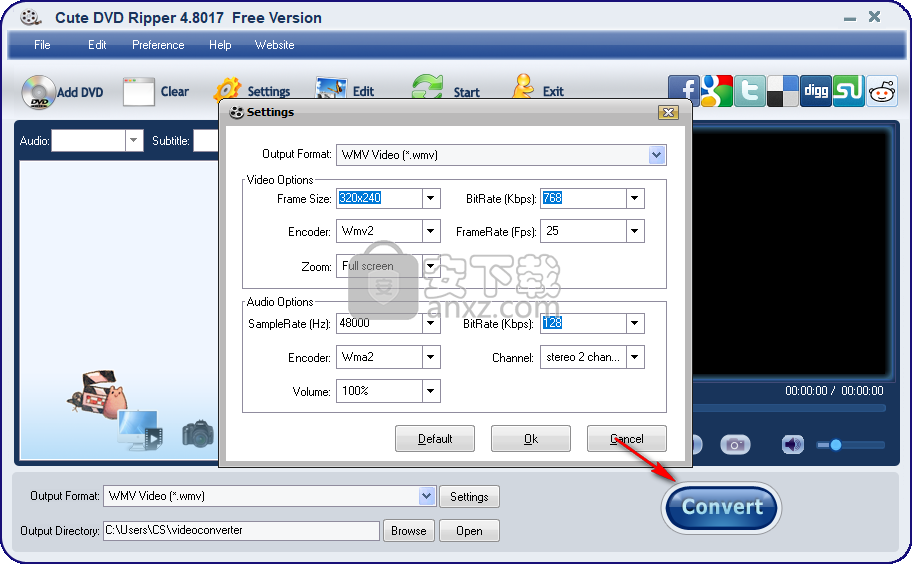Expand the Channel stereo dropdown
Viewport: 912px width, 564px height.
tap(635, 357)
